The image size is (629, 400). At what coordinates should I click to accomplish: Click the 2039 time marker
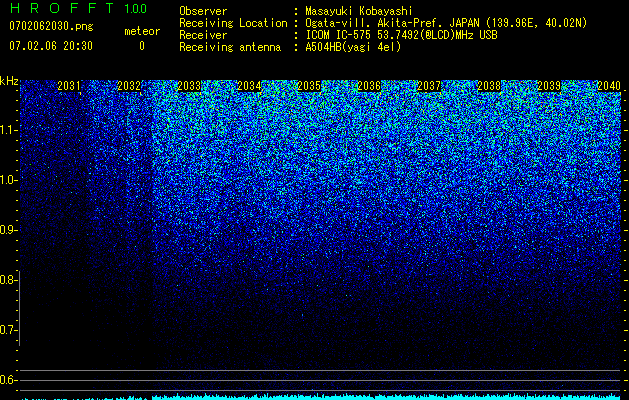tap(549, 86)
